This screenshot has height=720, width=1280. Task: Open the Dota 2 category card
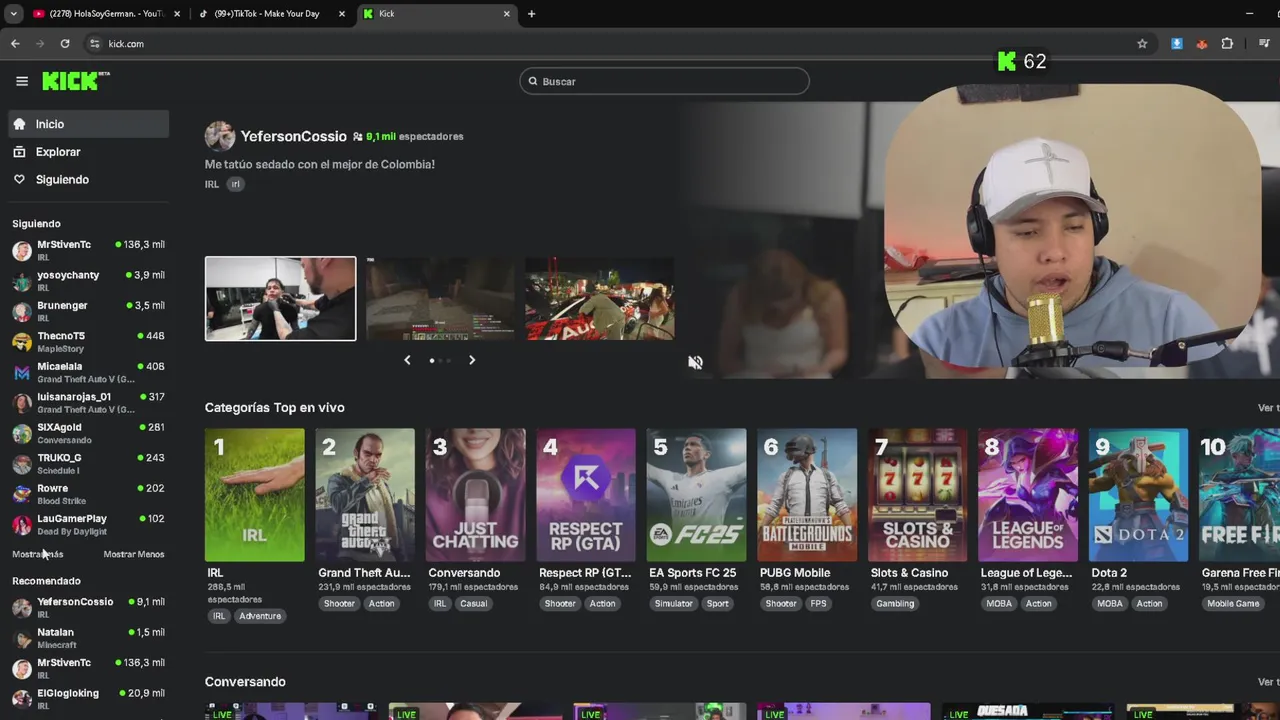[x=1138, y=495]
